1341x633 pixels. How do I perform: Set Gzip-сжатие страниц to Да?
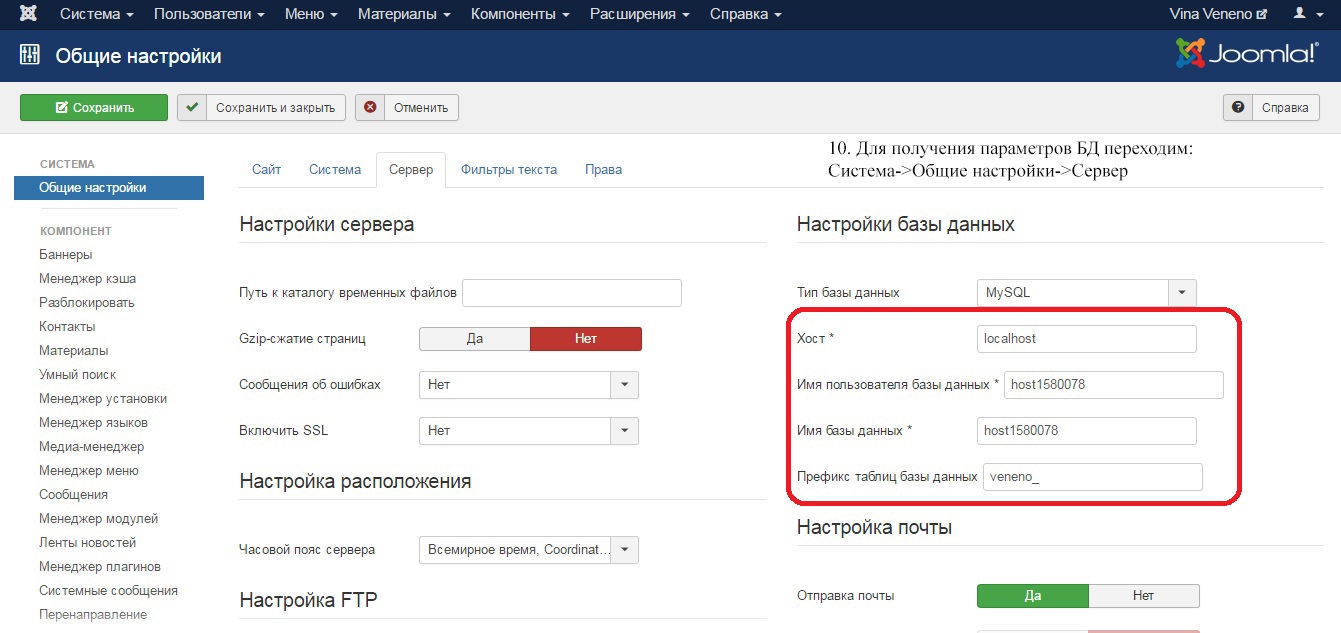(x=475, y=339)
